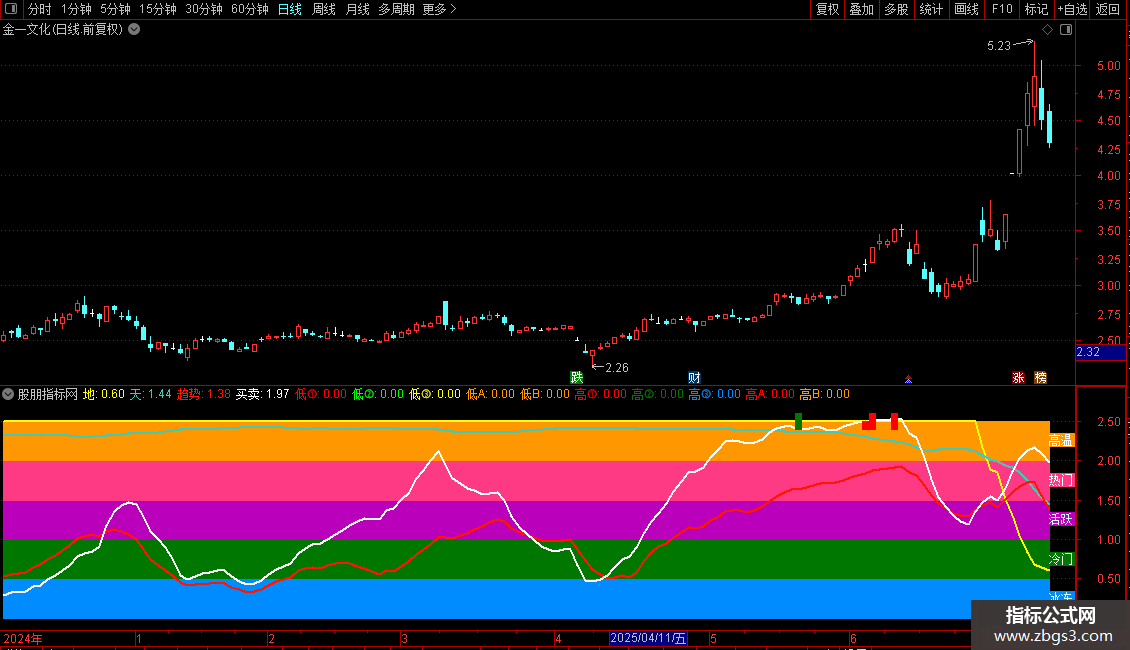1130x650 pixels.
Task: Click the 标记 mark button
Action: [x=1036, y=9]
